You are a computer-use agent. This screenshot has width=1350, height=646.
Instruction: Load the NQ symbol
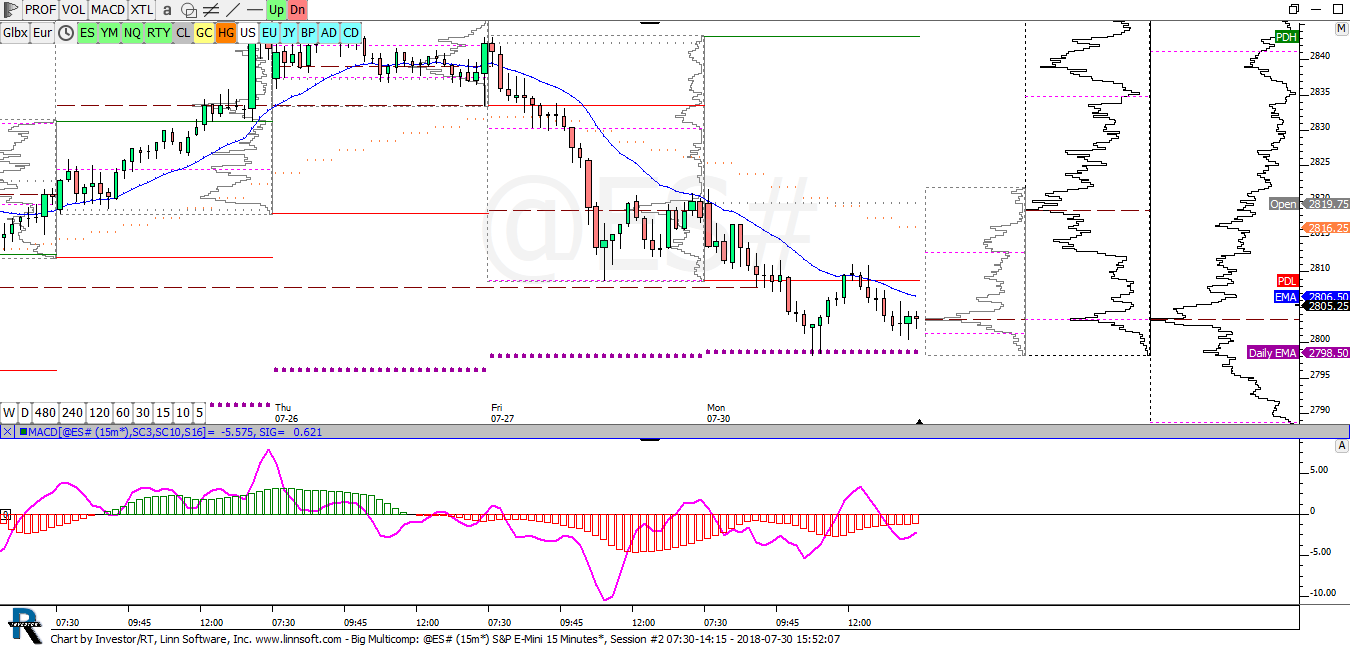coord(133,32)
